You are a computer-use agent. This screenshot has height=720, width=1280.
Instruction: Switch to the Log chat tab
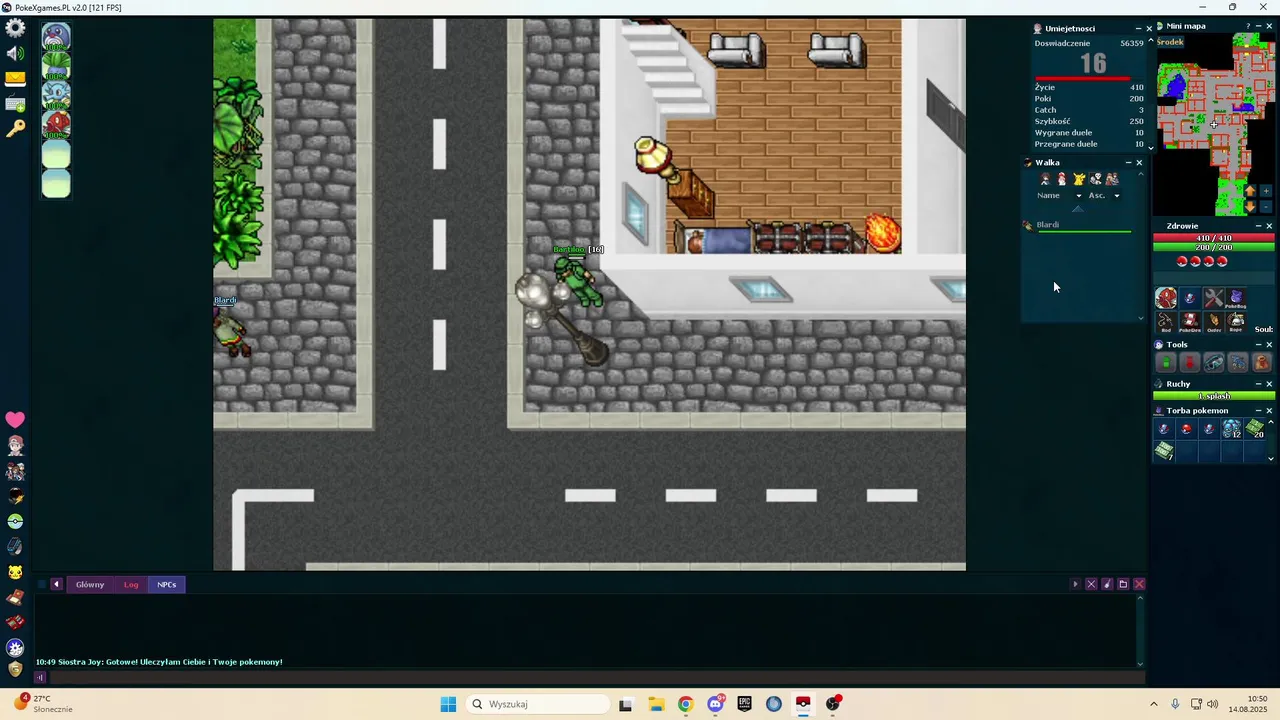[x=131, y=584]
